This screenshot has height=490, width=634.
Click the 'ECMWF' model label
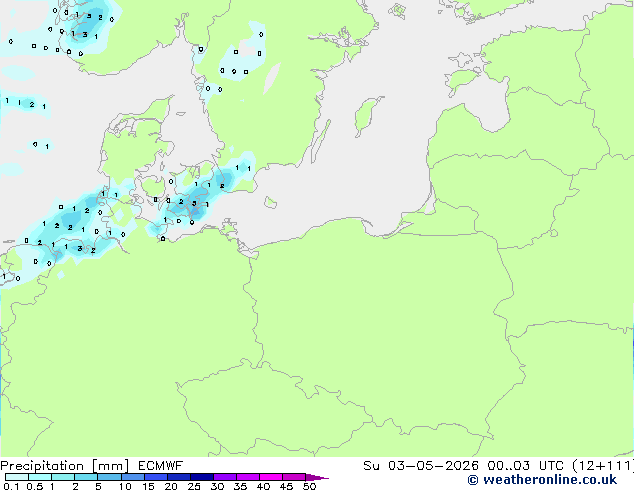coord(161,466)
